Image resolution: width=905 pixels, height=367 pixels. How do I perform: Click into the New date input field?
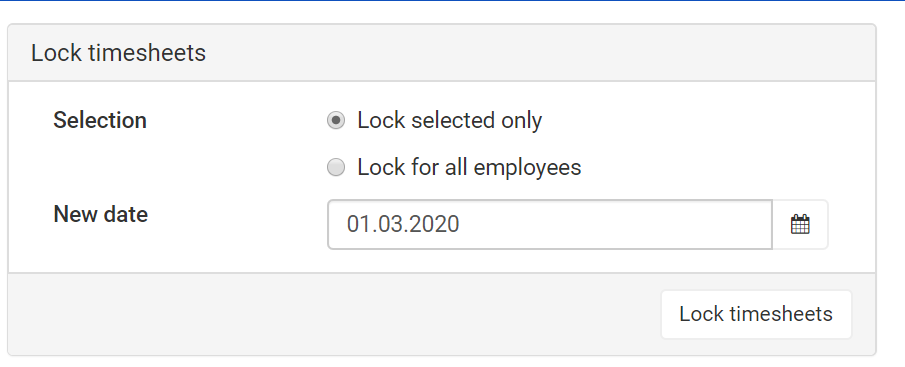pos(549,224)
